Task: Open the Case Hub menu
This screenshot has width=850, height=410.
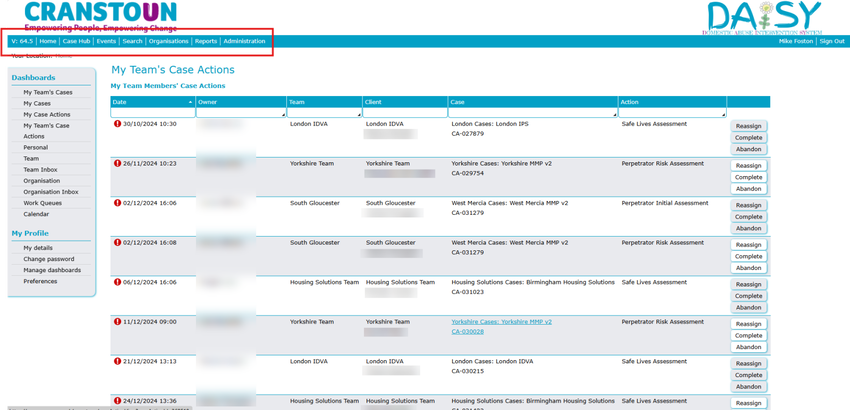Action: click(x=76, y=41)
